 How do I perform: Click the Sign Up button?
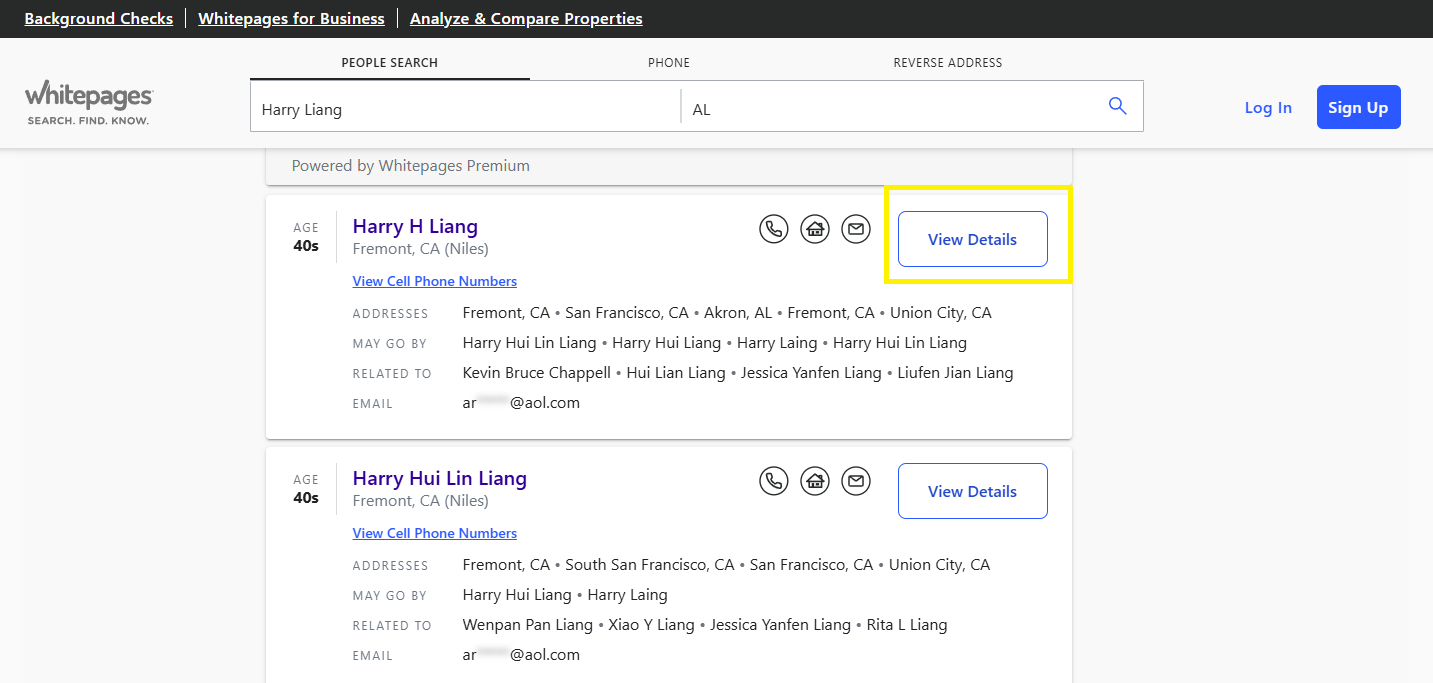click(x=1358, y=107)
